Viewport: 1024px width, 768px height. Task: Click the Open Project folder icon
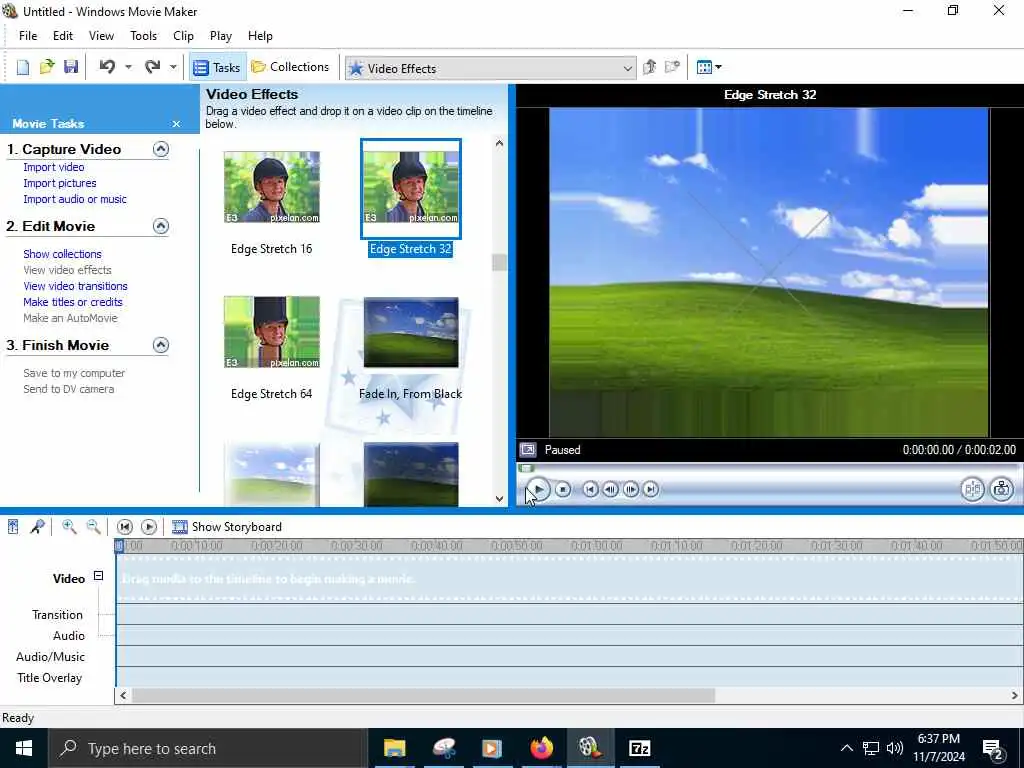[47, 67]
